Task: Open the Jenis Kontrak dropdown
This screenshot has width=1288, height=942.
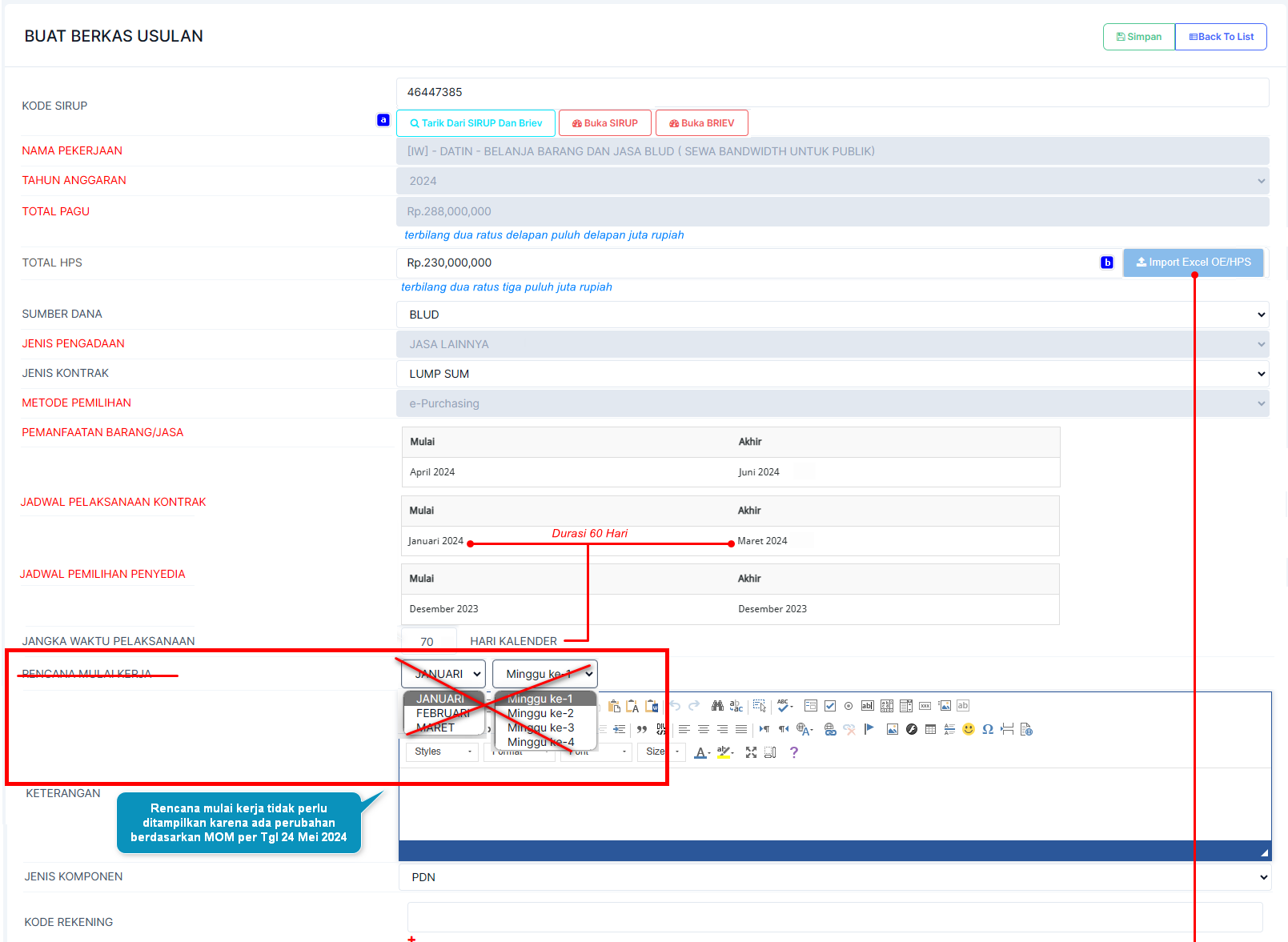Action: click(x=833, y=374)
